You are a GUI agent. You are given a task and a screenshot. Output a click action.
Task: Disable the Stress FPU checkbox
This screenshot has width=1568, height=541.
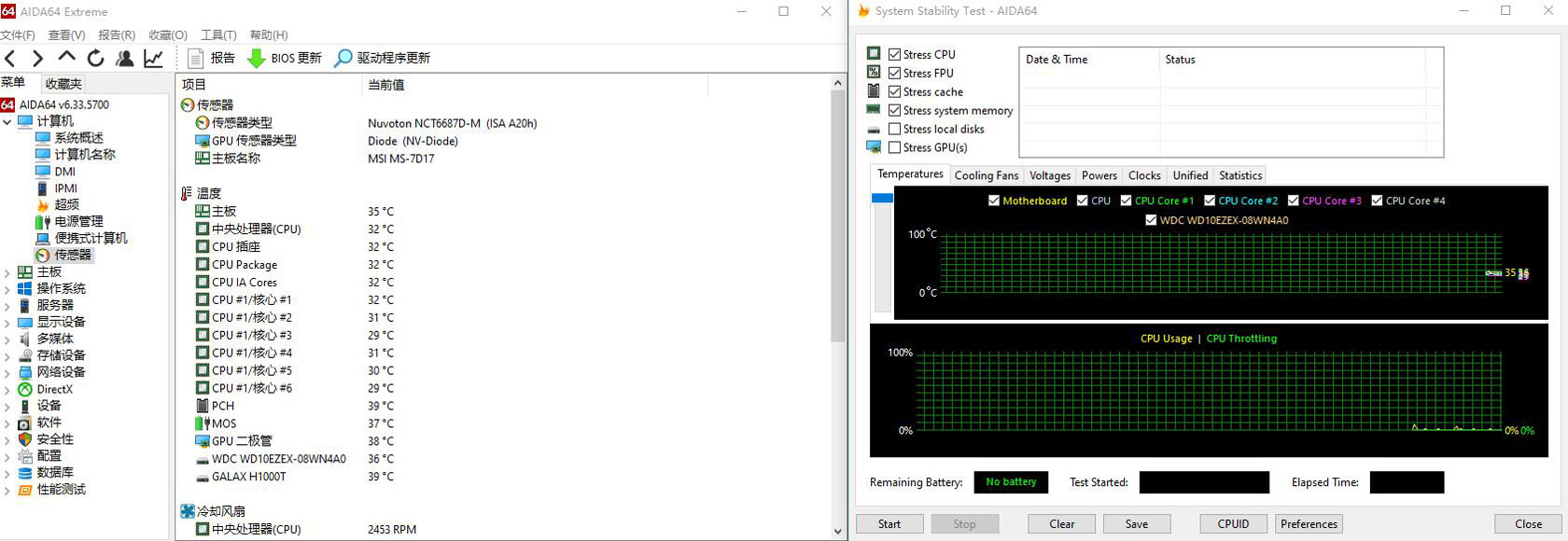(x=895, y=73)
